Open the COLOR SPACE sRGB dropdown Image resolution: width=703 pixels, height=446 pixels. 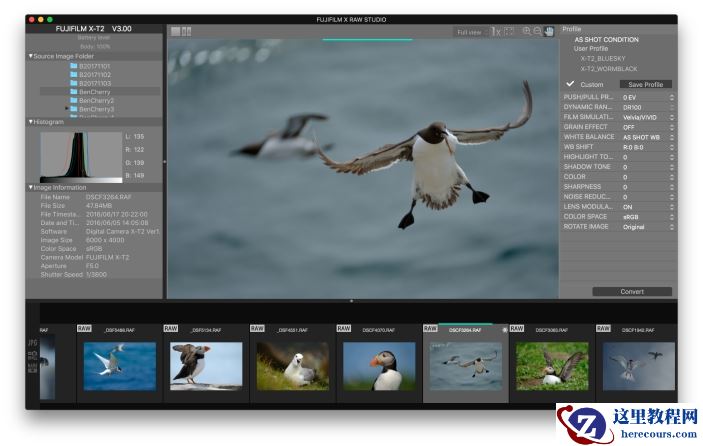tap(647, 217)
